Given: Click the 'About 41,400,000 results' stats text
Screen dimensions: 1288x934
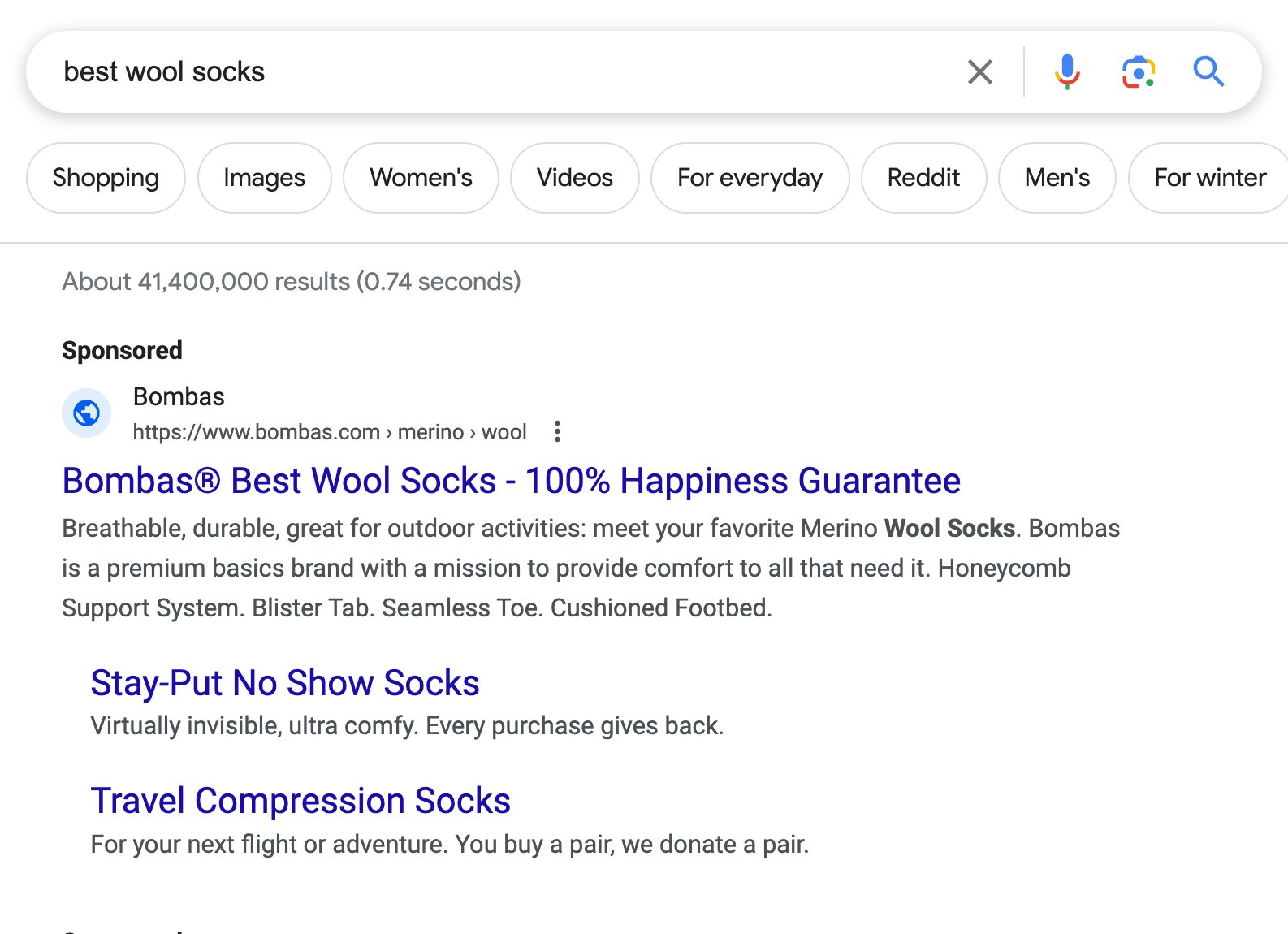Looking at the screenshot, I should pyautogui.click(x=292, y=282).
